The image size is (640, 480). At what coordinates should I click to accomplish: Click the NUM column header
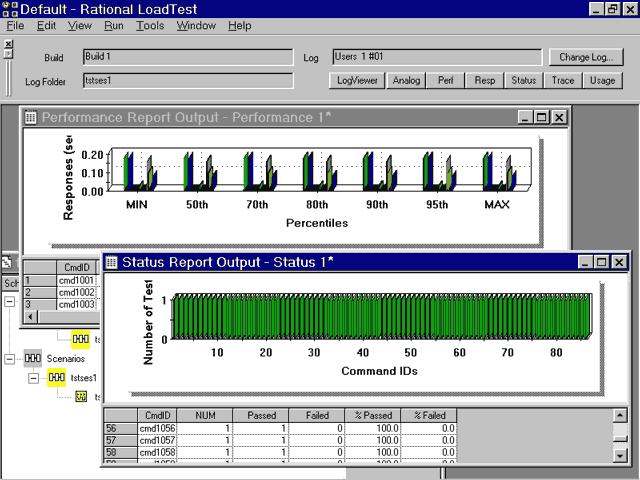point(205,416)
